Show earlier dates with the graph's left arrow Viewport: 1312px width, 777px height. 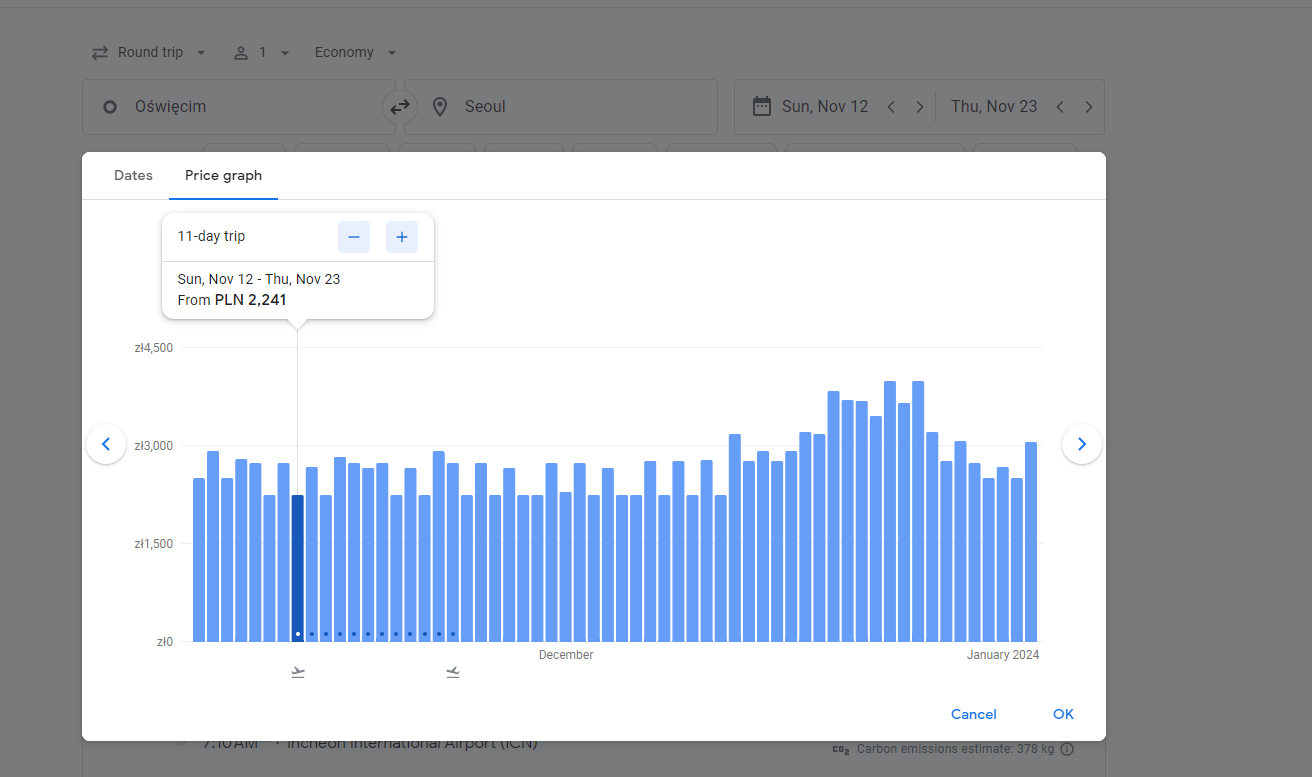point(106,444)
